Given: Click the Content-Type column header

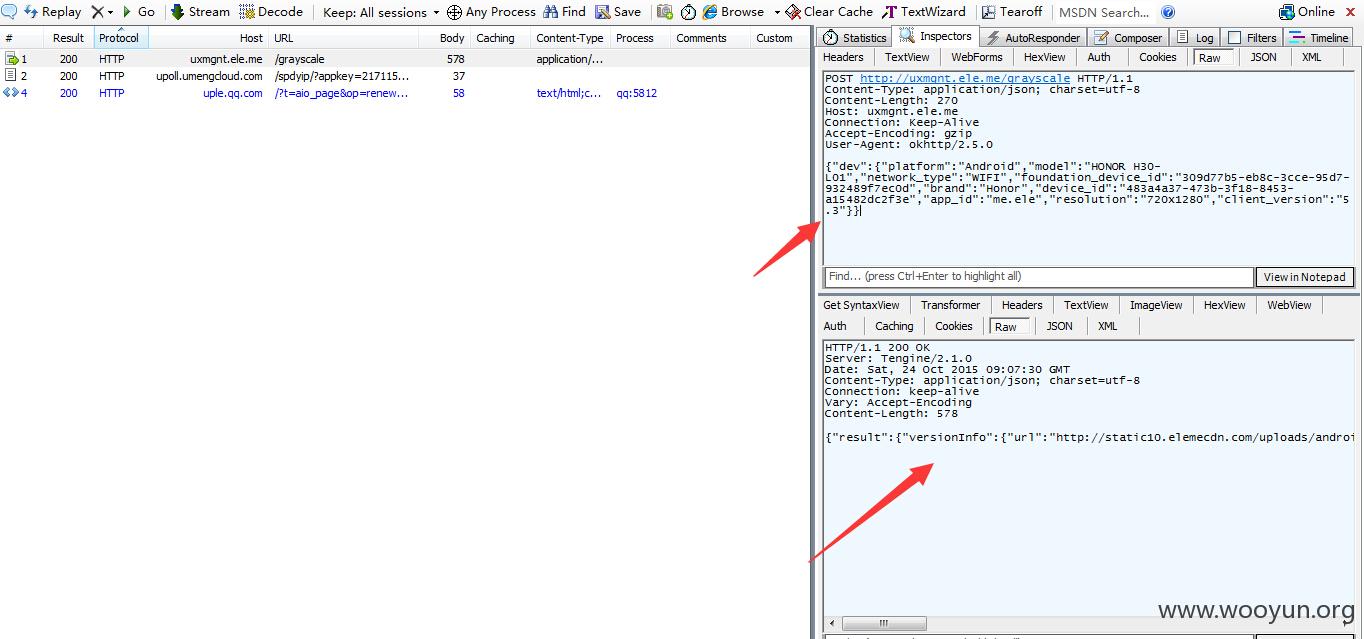Looking at the screenshot, I should click(x=570, y=38).
